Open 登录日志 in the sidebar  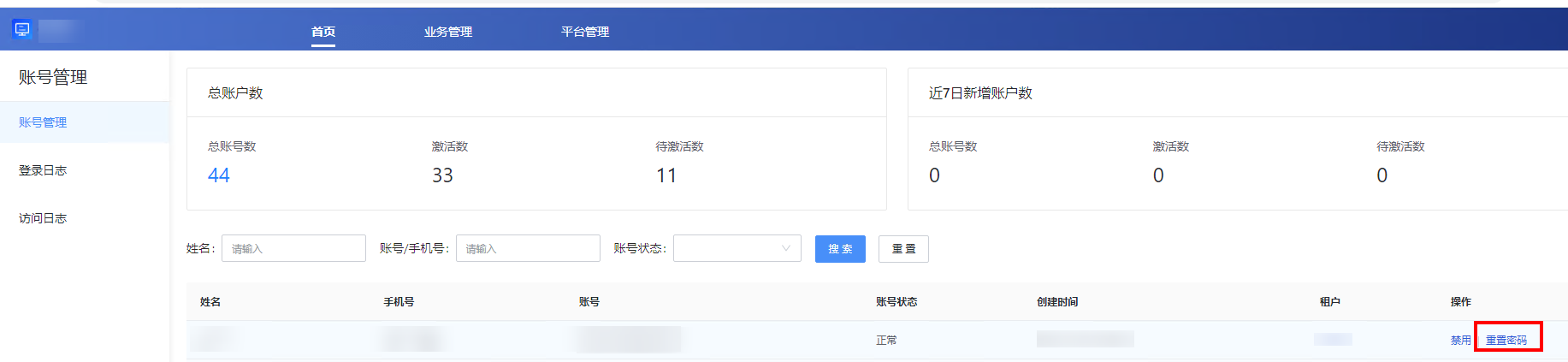[x=43, y=170]
